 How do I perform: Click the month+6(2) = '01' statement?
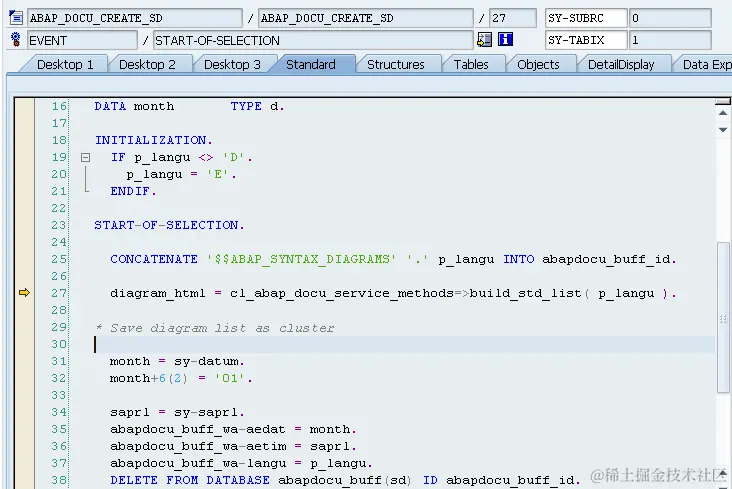click(181, 378)
